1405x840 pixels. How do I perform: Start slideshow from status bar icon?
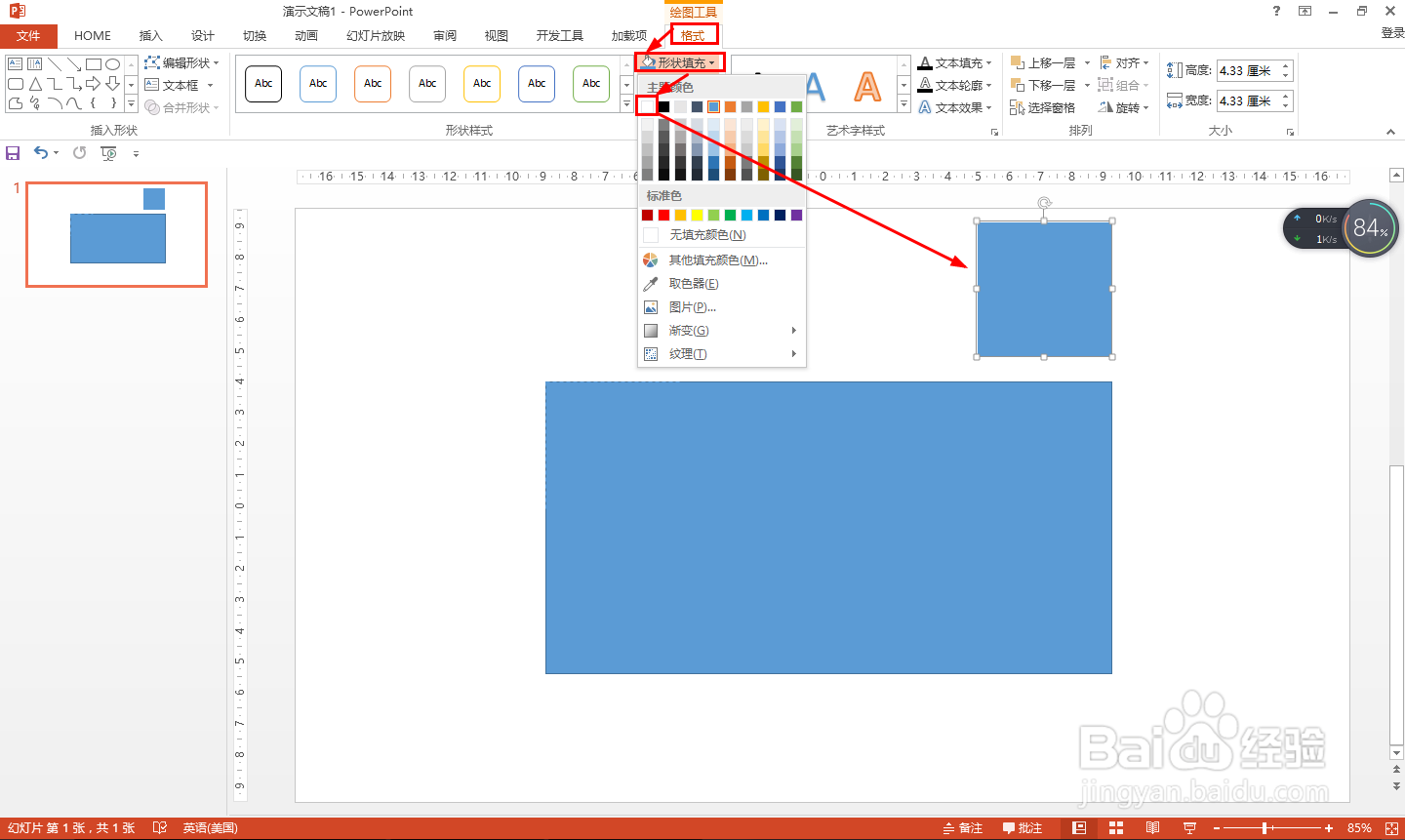[x=1189, y=828]
